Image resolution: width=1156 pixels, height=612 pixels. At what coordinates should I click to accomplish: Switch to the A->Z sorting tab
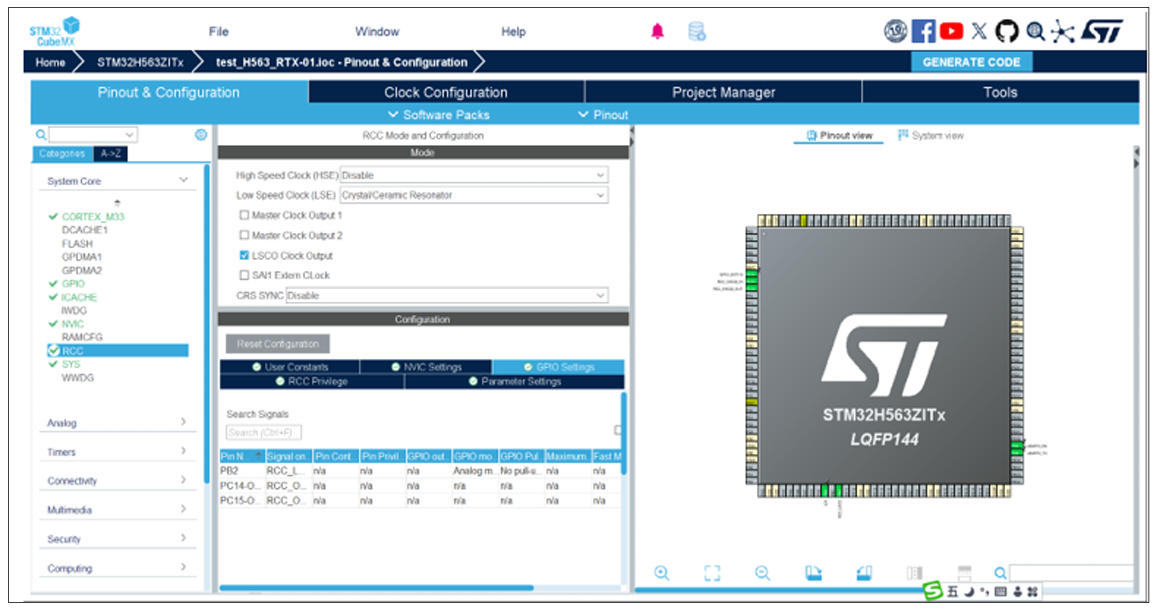[111, 153]
